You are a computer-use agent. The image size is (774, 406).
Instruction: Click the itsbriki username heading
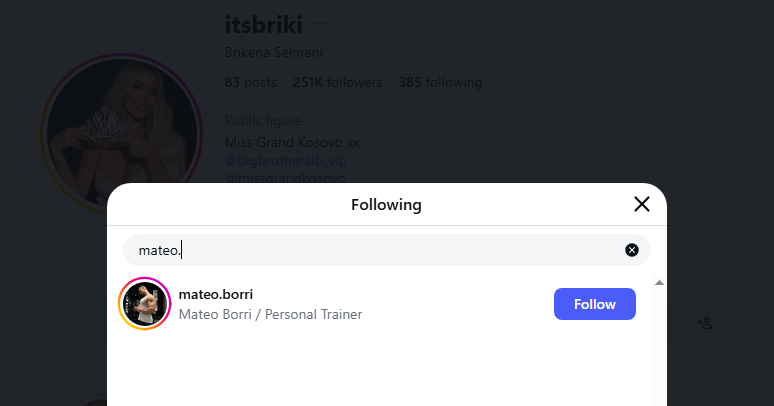263,24
